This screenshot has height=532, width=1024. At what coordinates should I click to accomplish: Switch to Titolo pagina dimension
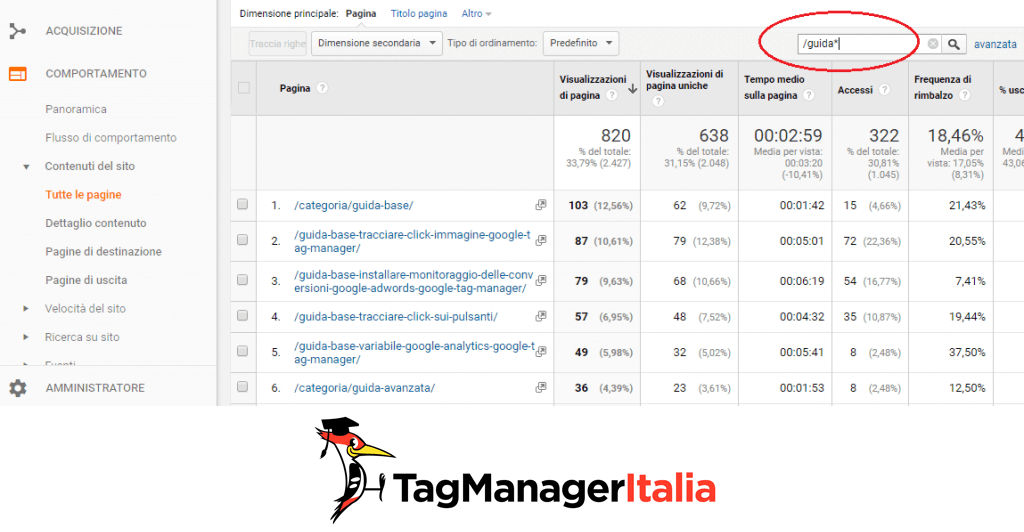pyautogui.click(x=419, y=13)
